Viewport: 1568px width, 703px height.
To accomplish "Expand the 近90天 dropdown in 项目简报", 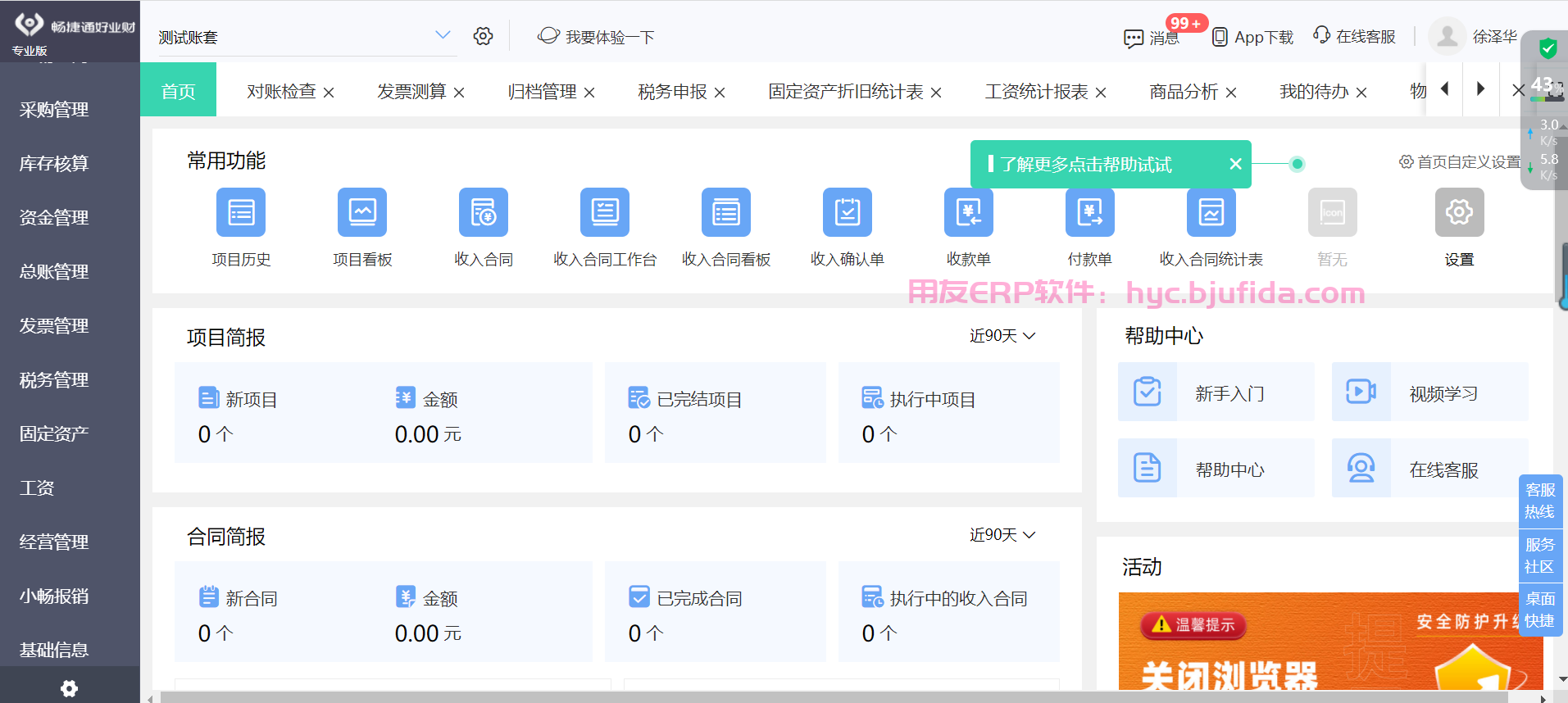I will pyautogui.click(x=1002, y=336).
